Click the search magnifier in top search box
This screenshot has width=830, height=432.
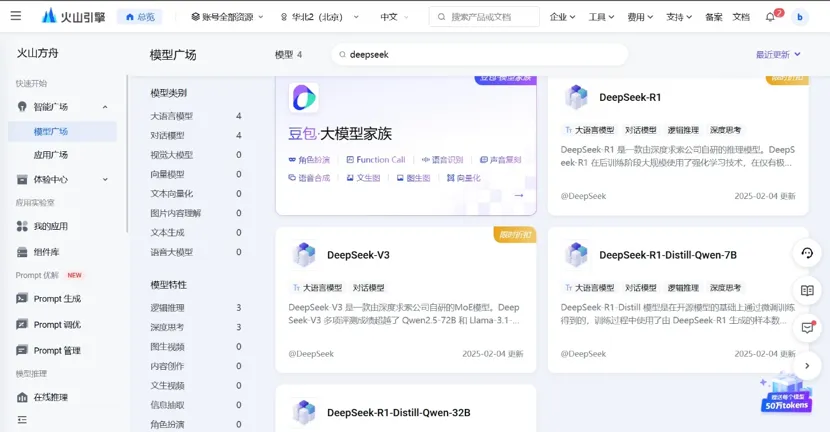pyautogui.click(x=441, y=17)
